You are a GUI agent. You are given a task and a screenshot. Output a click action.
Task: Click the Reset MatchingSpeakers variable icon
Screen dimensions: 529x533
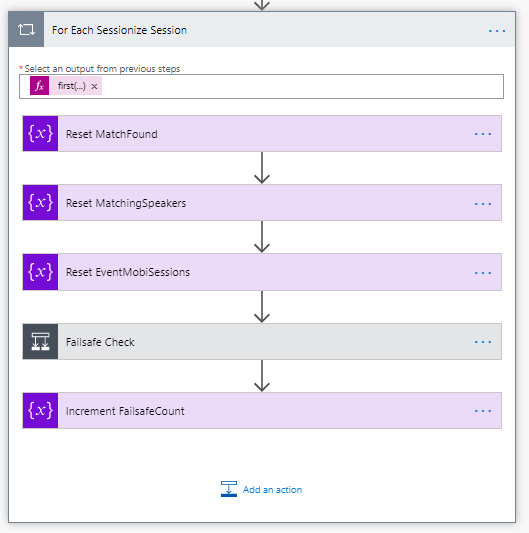pyautogui.click(x=40, y=203)
